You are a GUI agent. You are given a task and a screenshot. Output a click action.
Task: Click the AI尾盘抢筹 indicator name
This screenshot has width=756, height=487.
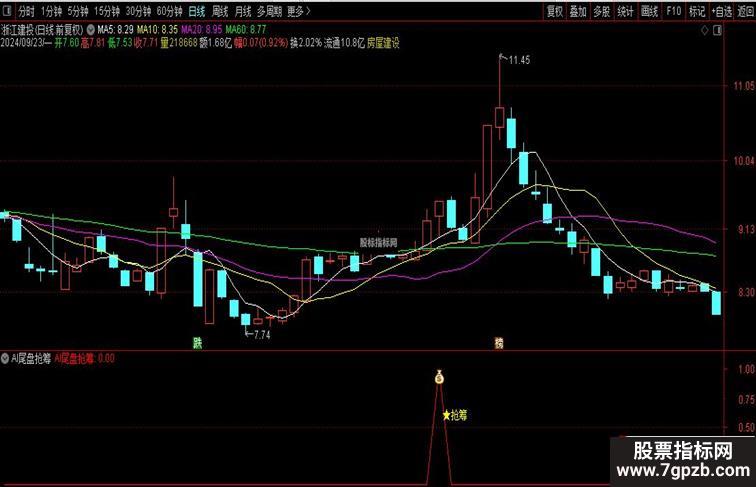31,358
